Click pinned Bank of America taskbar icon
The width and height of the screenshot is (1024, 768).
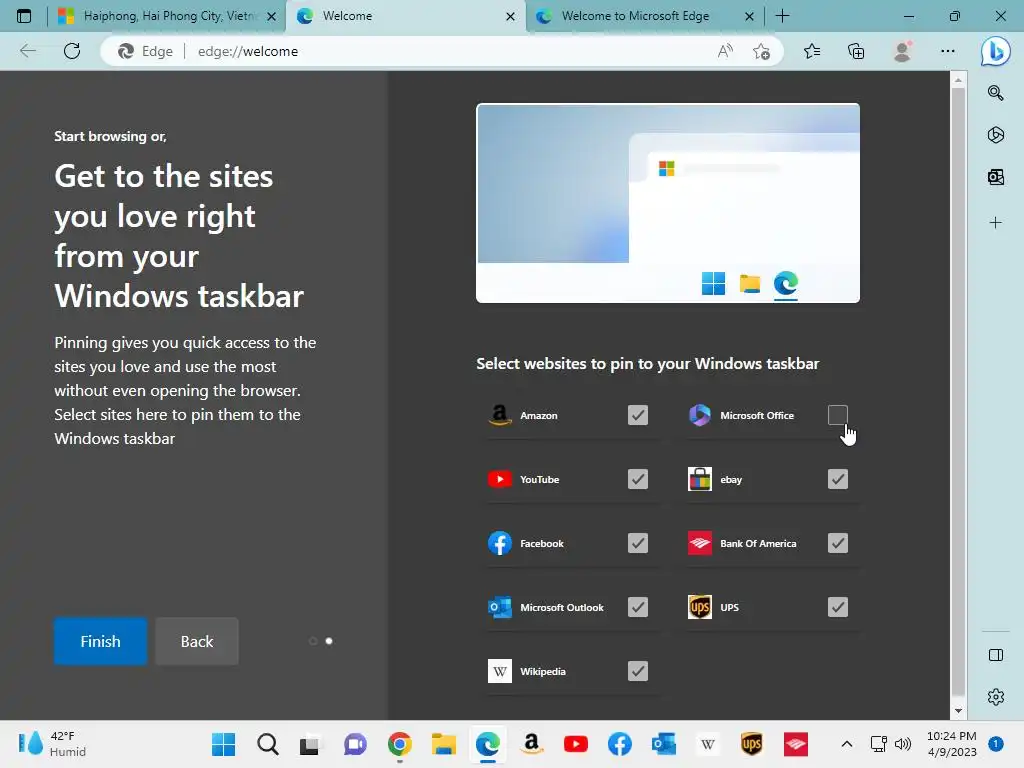[796, 744]
